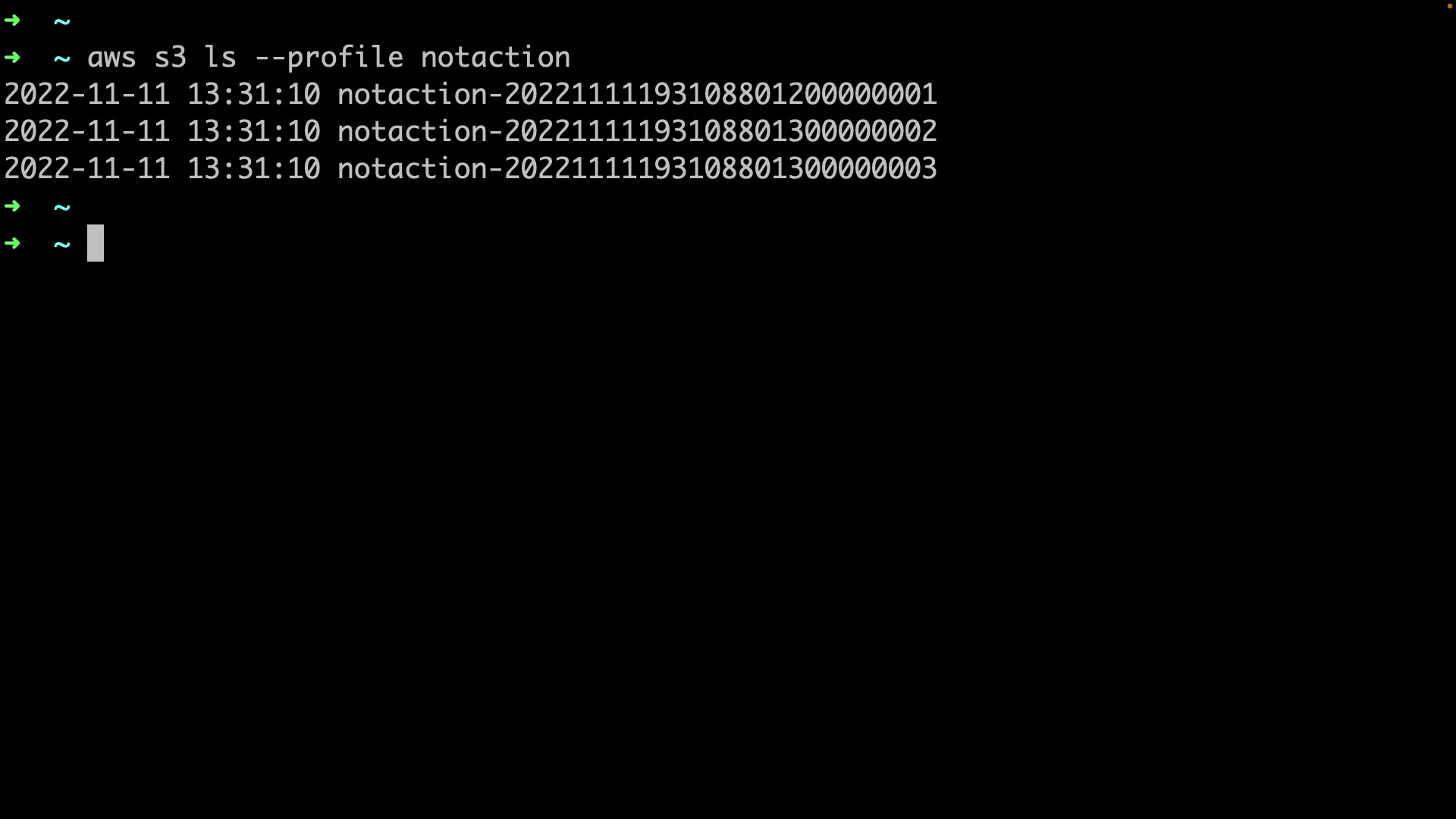Click the green arrow on the empty prompt below the listing
The height and width of the screenshot is (819, 1456).
pyautogui.click(x=12, y=206)
